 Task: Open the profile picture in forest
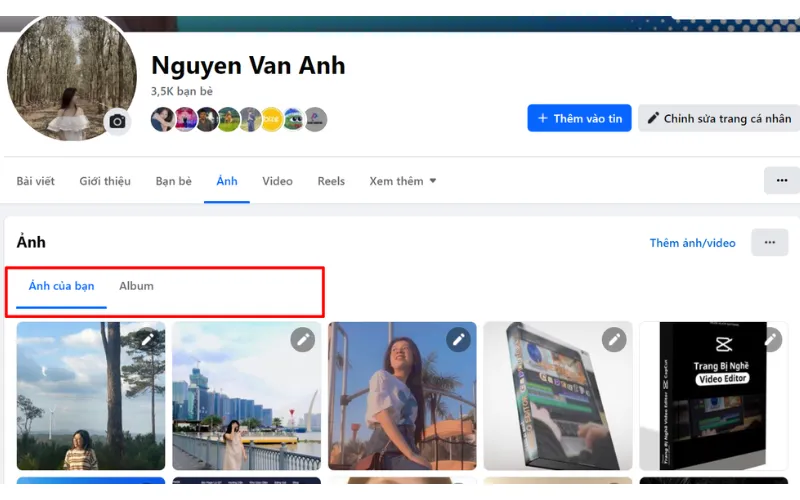pyautogui.click(x=72, y=77)
